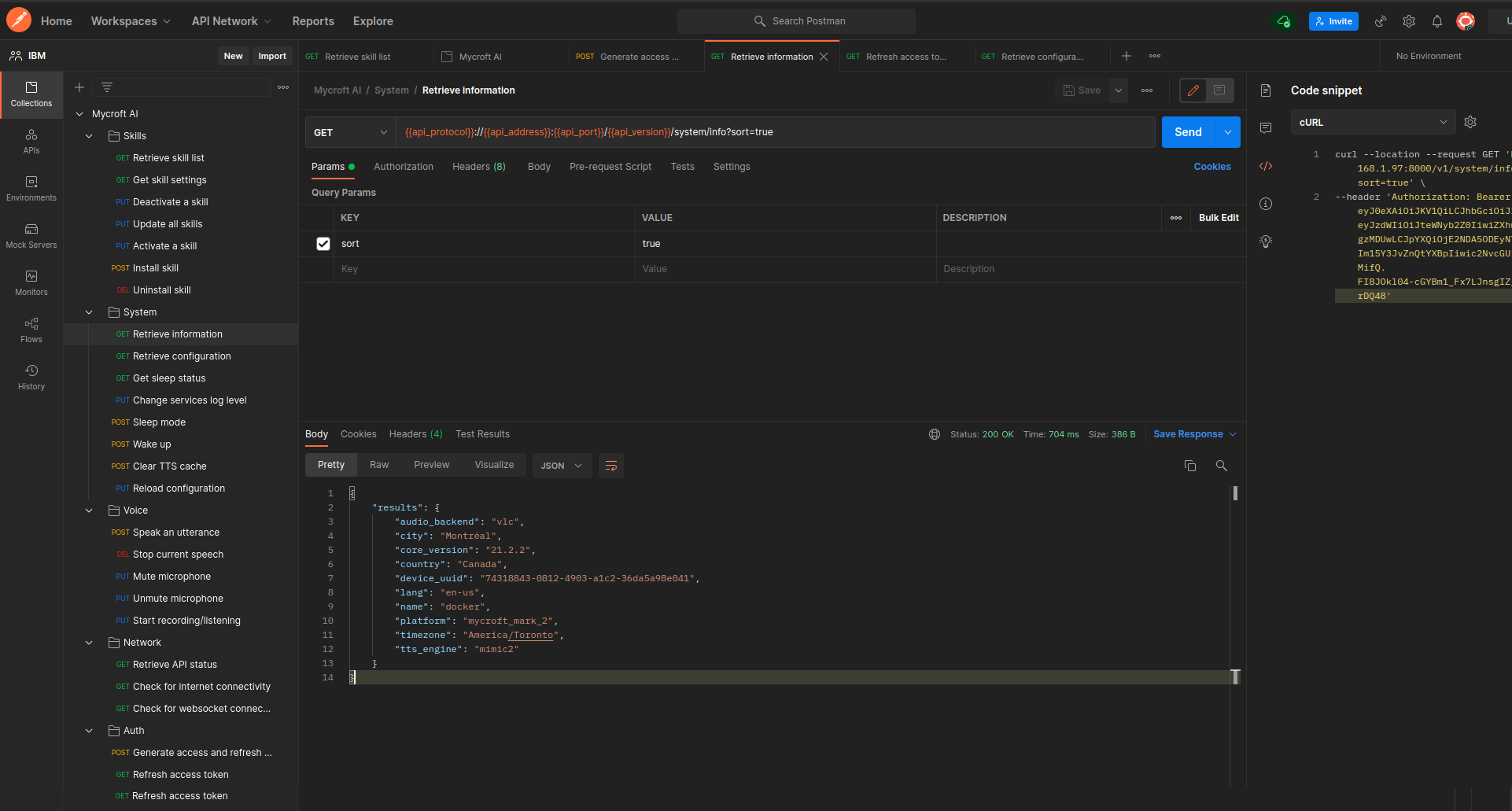Click the filter collections icon
Screen dimensions: 1512x811
click(107, 87)
